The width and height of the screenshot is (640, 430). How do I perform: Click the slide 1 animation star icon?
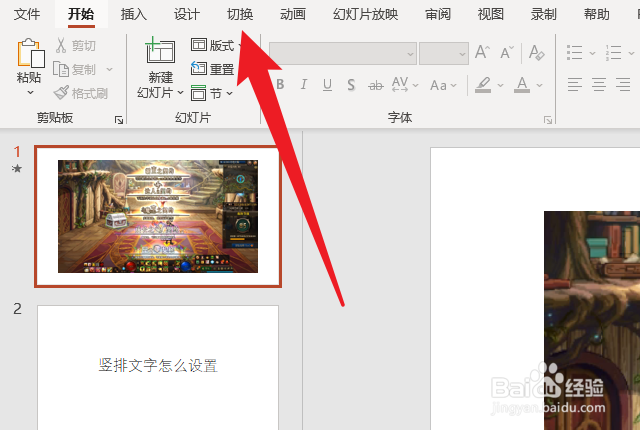(x=17, y=168)
